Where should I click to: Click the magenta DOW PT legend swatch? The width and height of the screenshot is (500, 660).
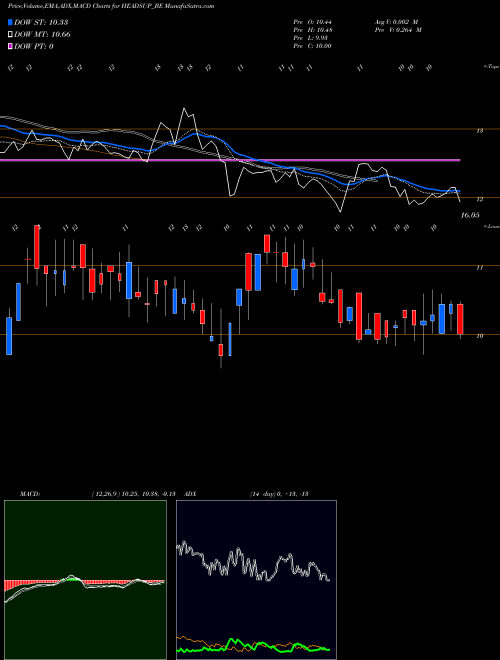coord(10,46)
